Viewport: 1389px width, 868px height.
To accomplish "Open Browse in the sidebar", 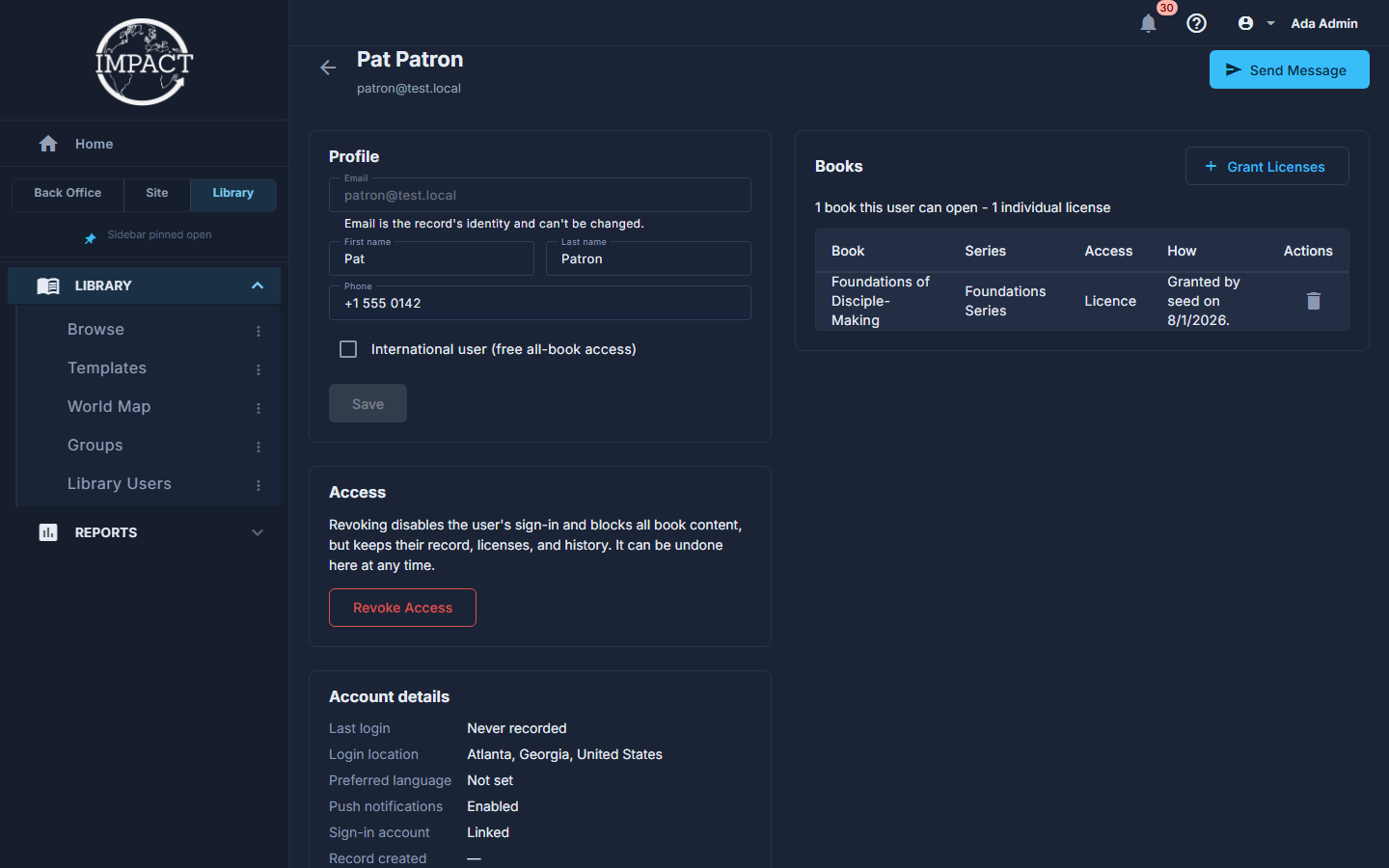I will click(x=95, y=330).
